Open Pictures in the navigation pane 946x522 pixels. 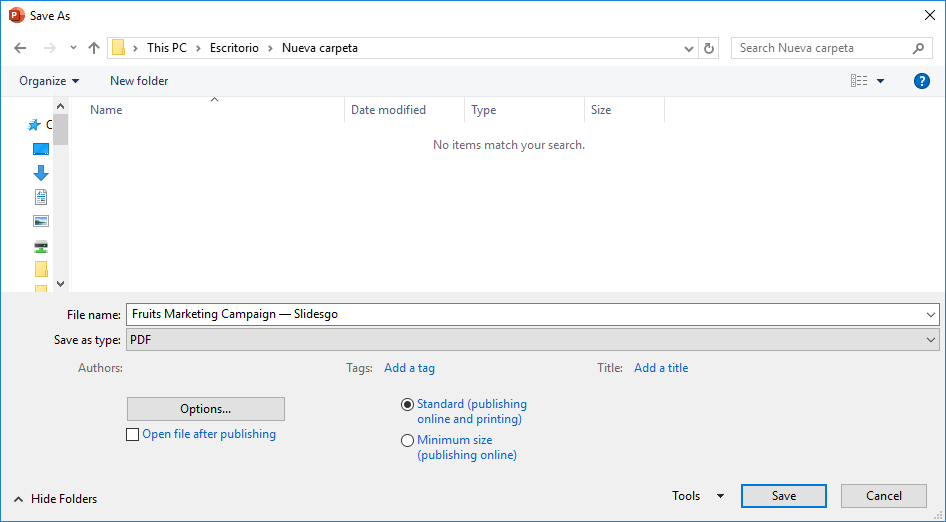point(41,221)
